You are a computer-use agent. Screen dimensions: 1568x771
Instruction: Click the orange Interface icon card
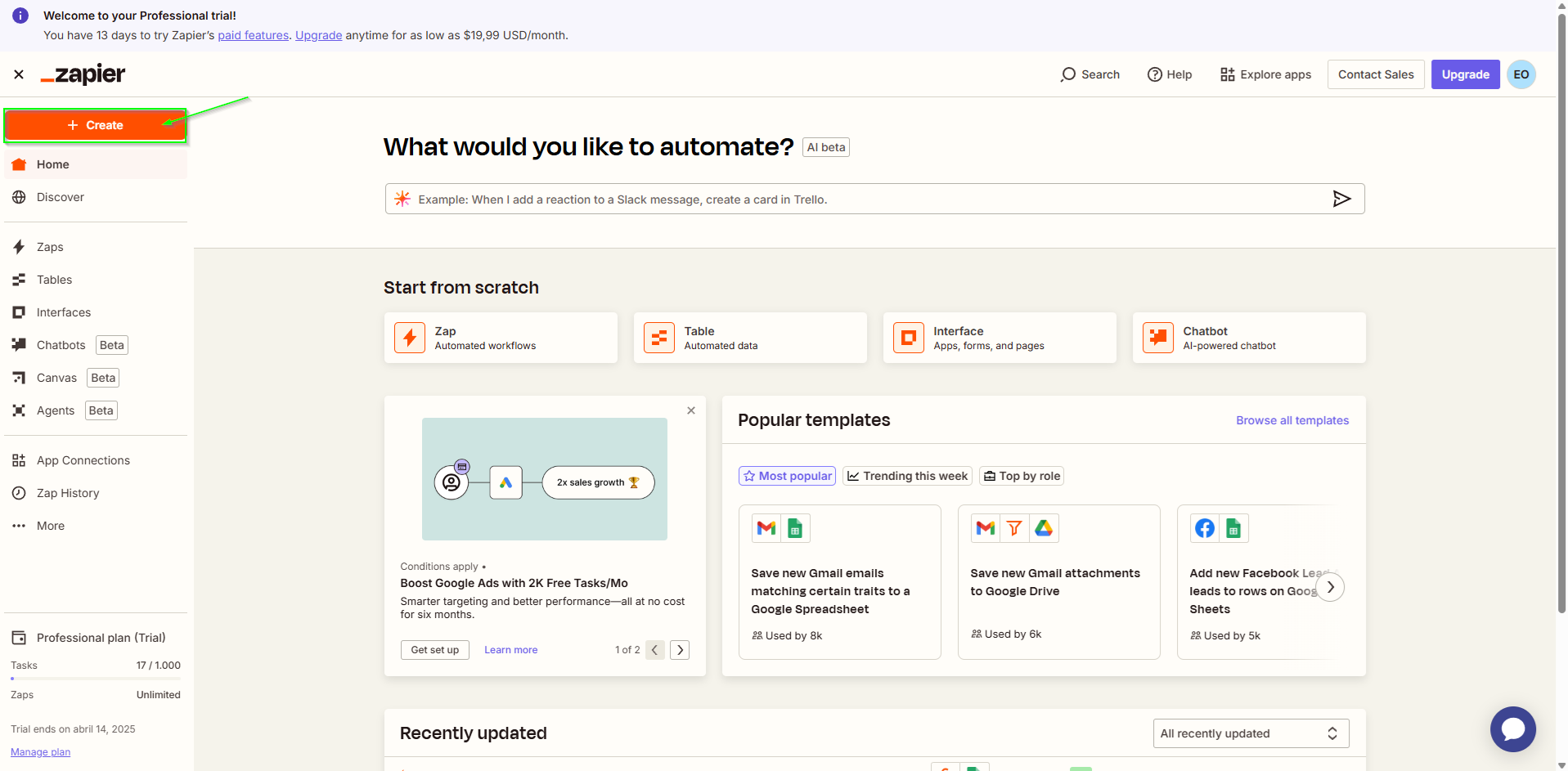click(x=909, y=338)
